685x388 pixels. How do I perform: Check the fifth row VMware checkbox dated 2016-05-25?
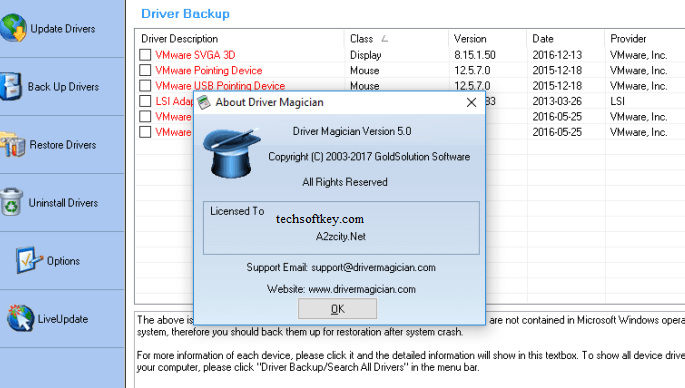coord(145,116)
